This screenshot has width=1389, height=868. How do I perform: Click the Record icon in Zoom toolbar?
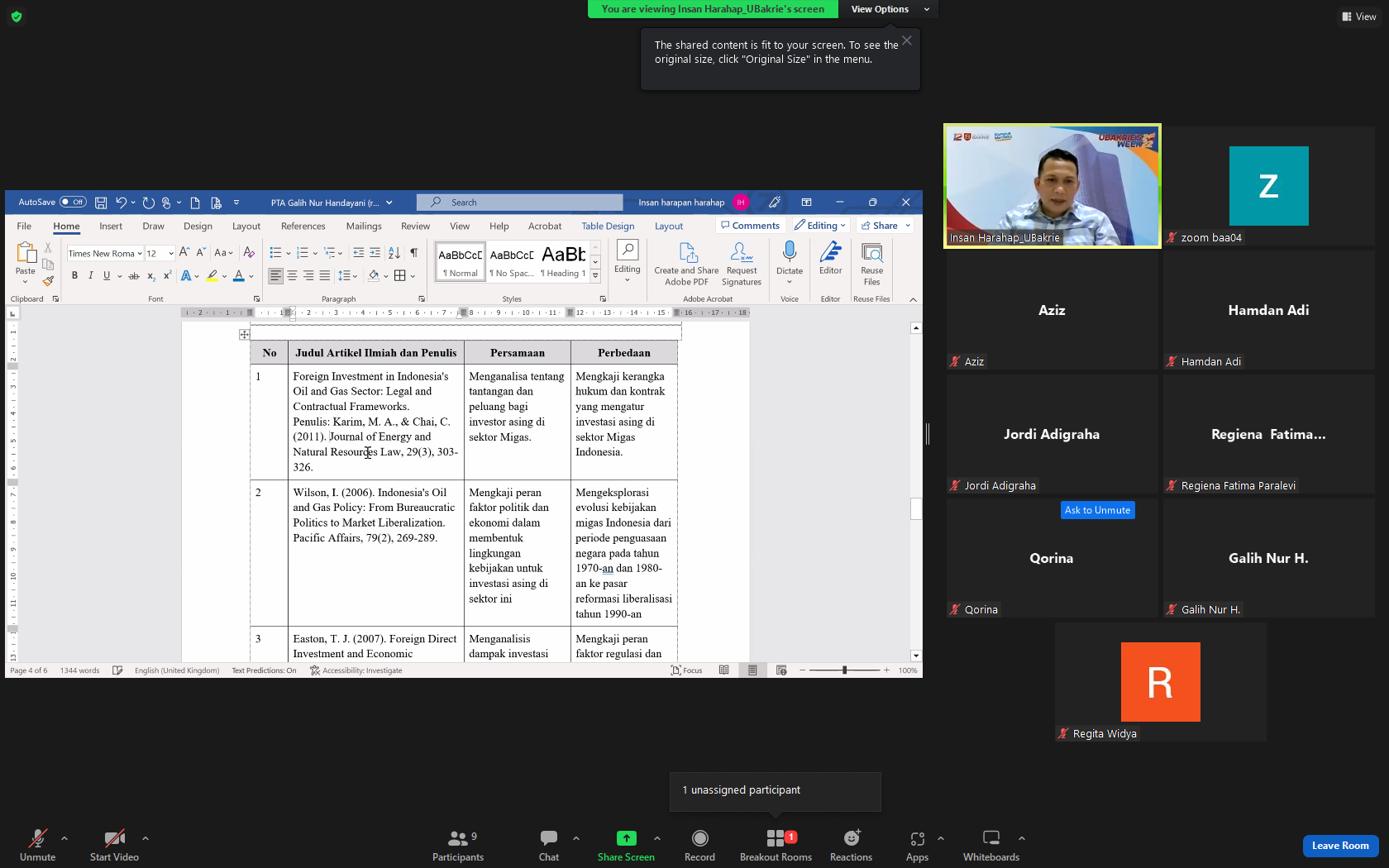(699, 845)
